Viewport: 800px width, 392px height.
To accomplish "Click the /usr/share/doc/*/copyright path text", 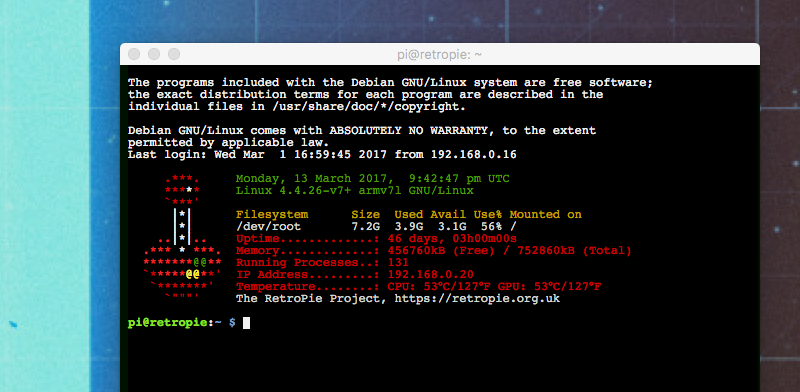I will pyautogui.click(x=368, y=107).
